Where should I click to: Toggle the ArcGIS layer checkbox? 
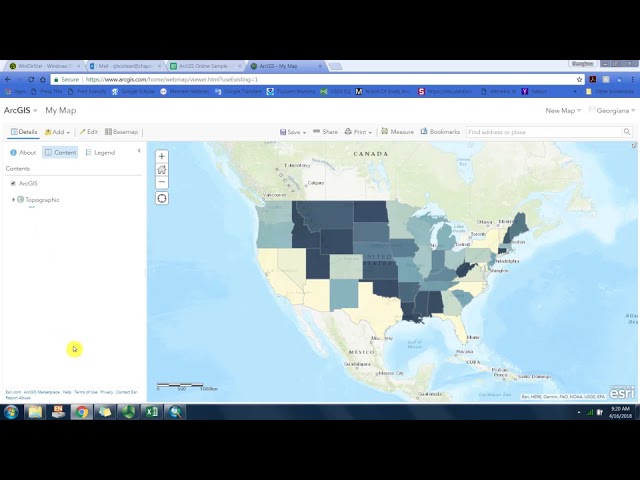pyautogui.click(x=13, y=183)
